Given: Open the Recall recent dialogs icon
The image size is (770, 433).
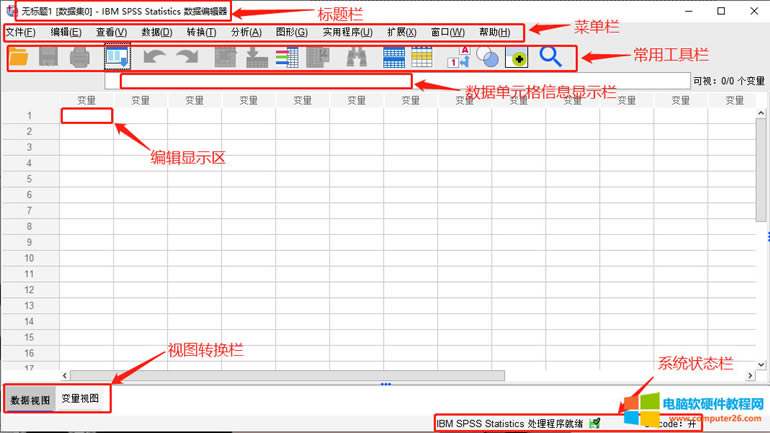Looking at the screenshot, I should [117, 57].
